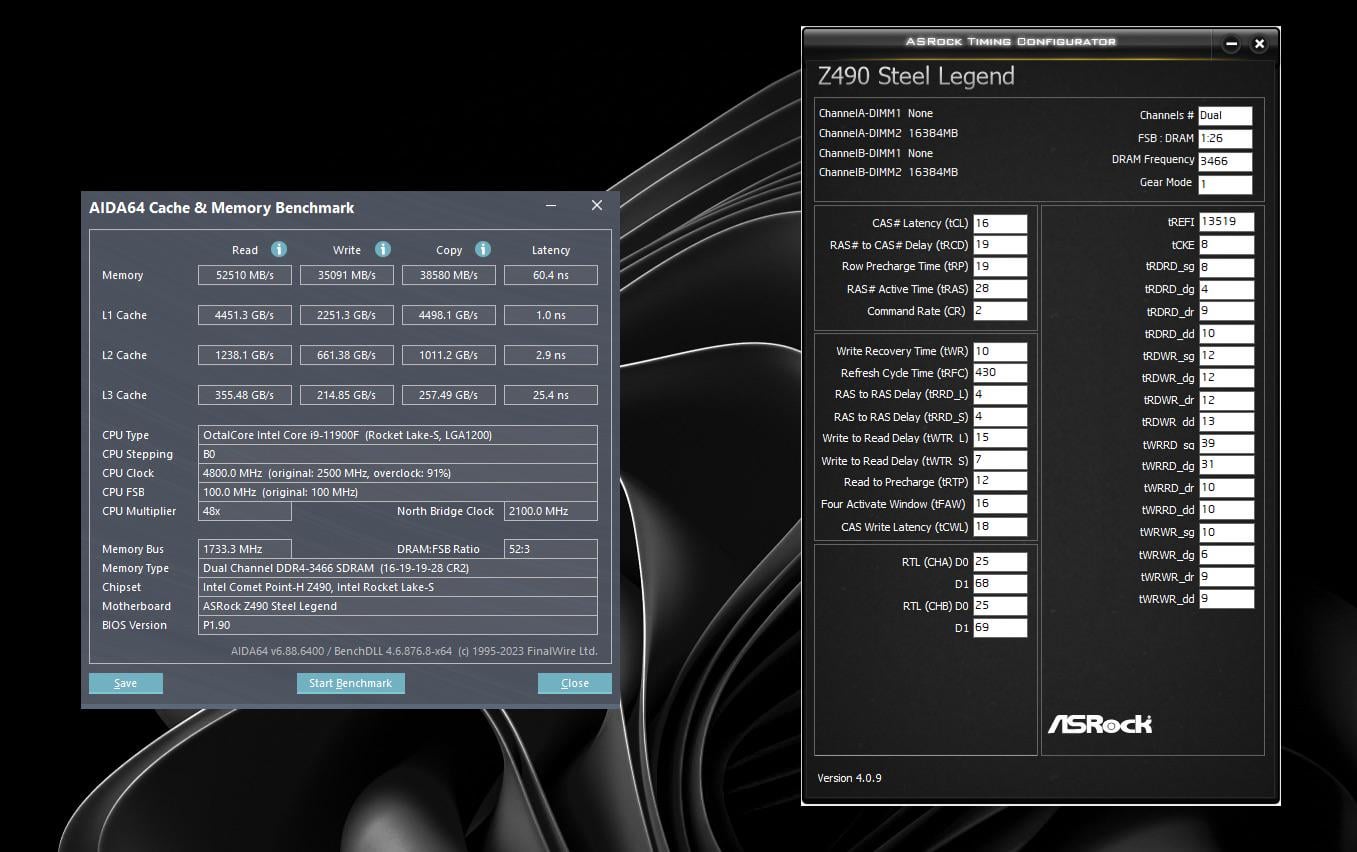Select the tRRD_L value field
Image resolution: width=1357 pixels, height=852 pixels.
1000,394
